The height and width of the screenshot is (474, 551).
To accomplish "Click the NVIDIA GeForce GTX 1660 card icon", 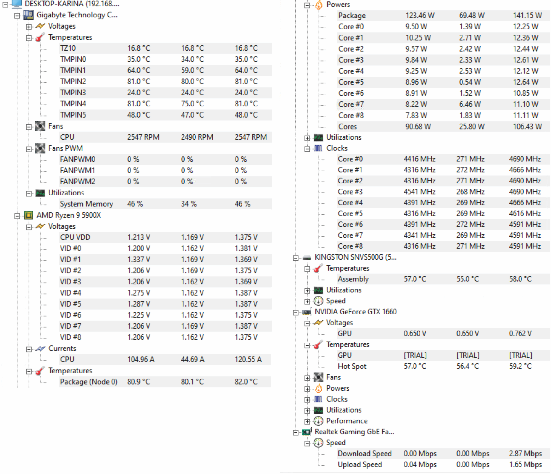I will point(307,312).
